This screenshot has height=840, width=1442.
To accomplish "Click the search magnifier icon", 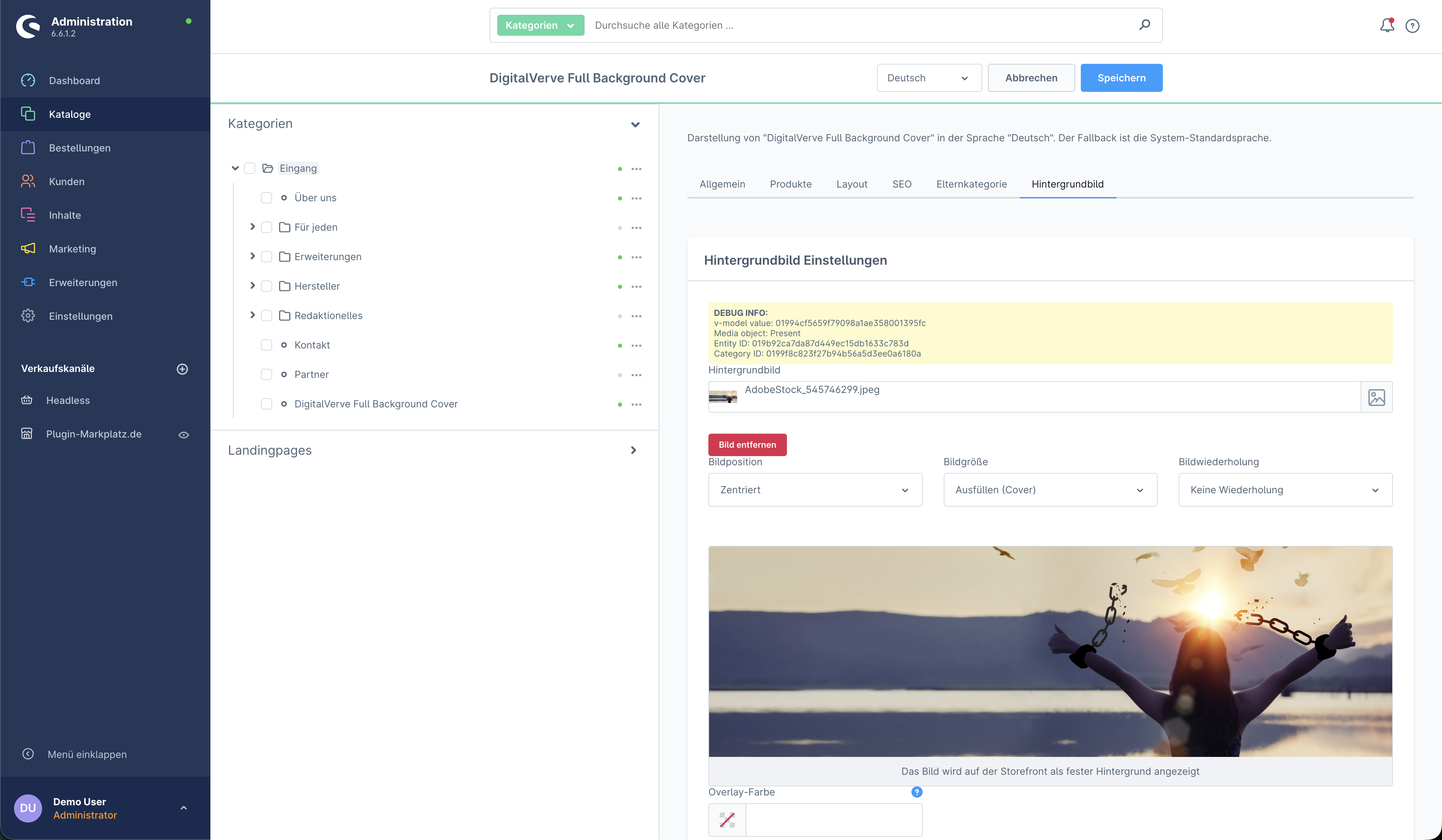I will point(1144,25).
